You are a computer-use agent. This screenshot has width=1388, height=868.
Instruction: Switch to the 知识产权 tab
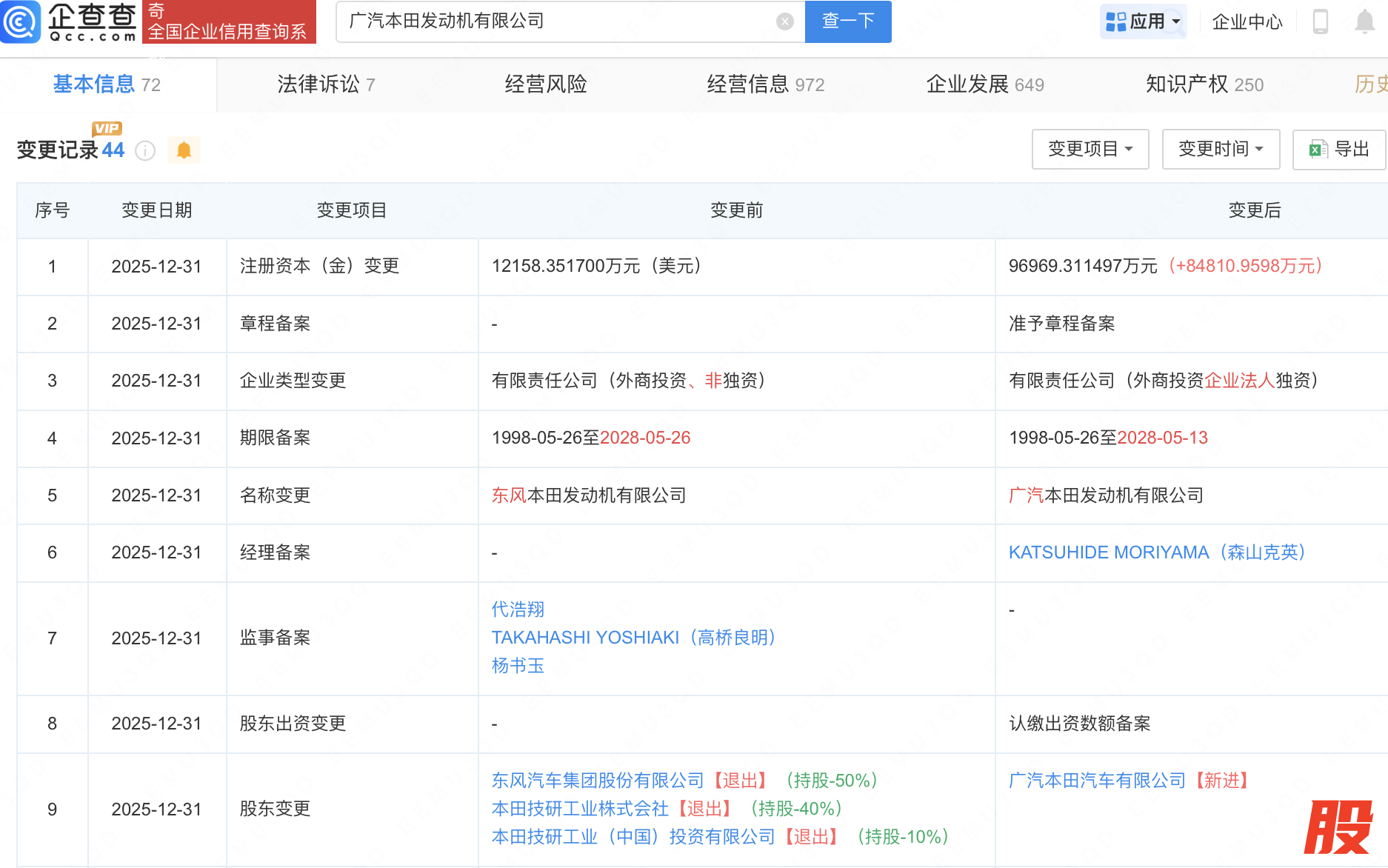click(1204, 85)
